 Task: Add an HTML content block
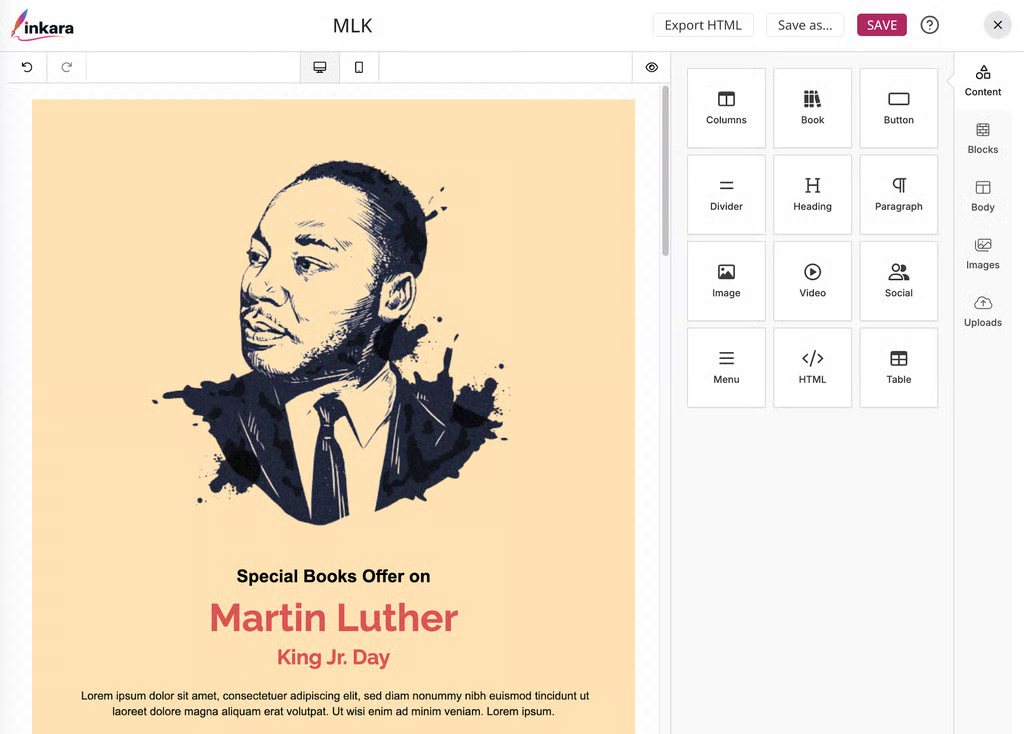click(x=812, y=368)
